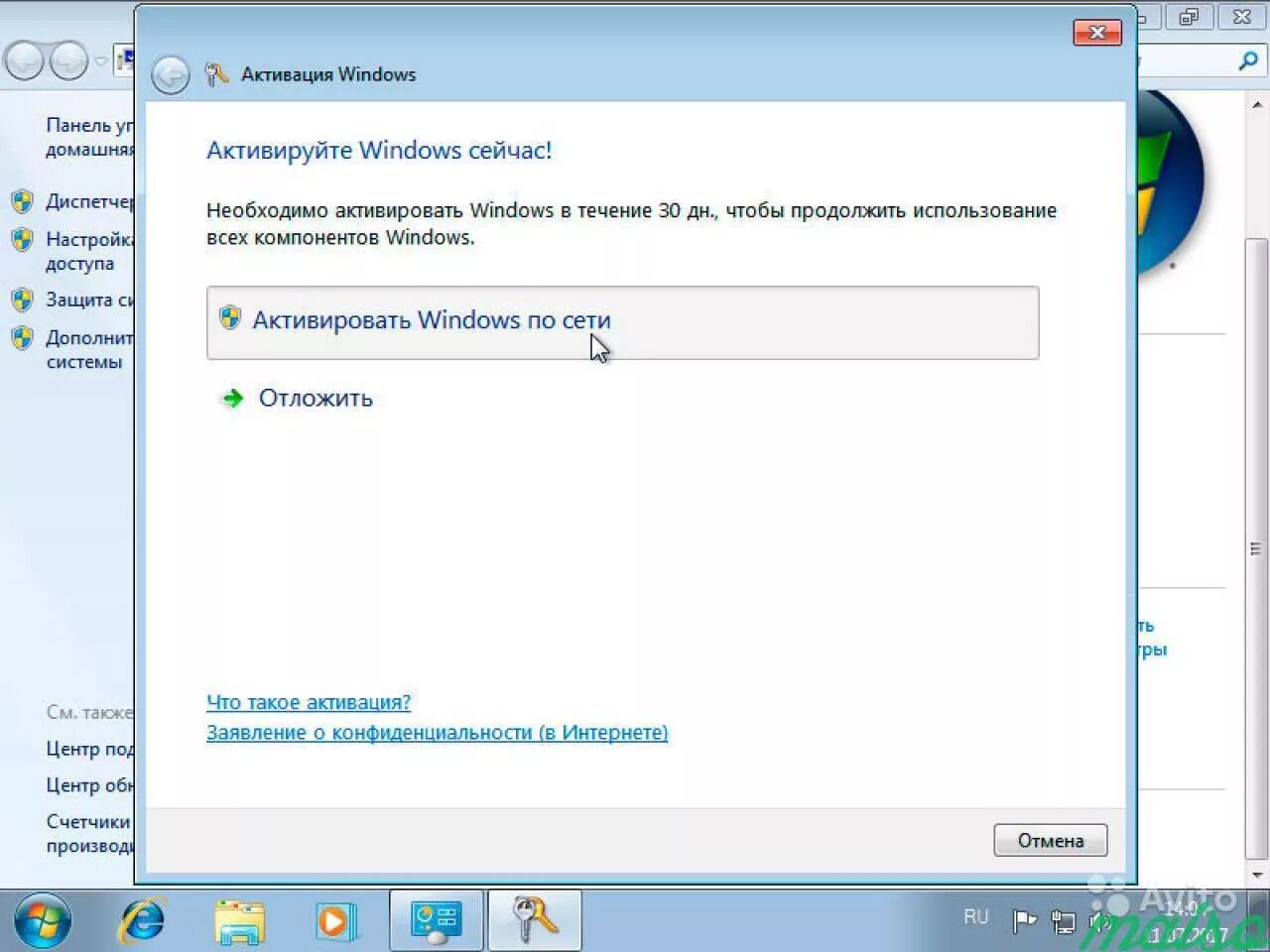Open the privacy statement link Заявление о конфиденциальности

(x=437, y=732)
